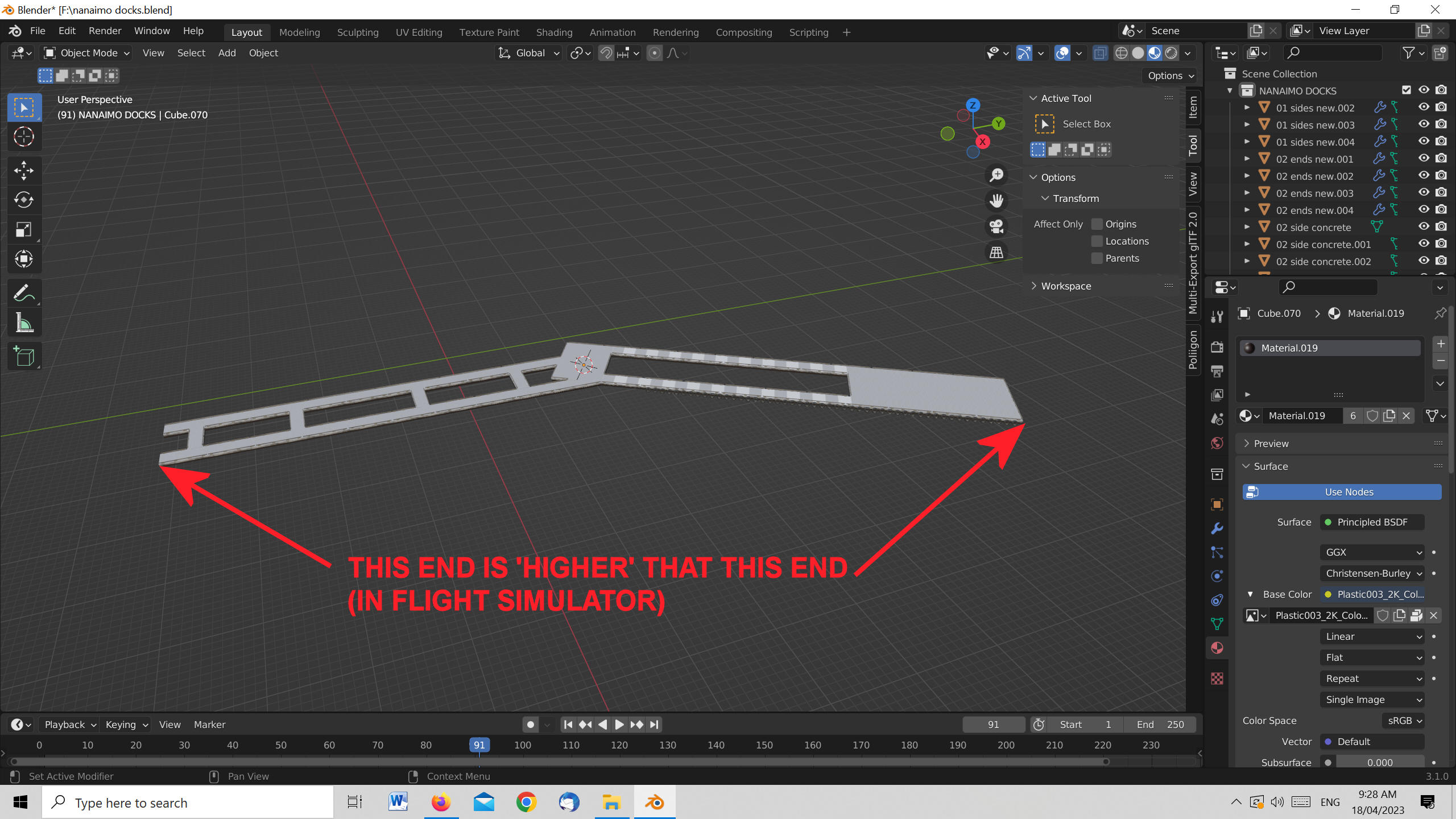Hide the '02 side concrete' object in viewport

[x=1424, y=226]
